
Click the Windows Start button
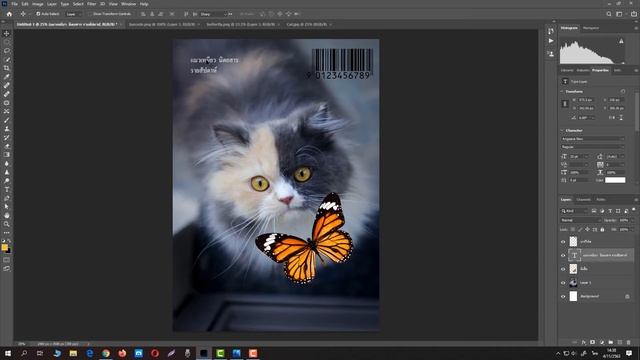coord(8,353)
